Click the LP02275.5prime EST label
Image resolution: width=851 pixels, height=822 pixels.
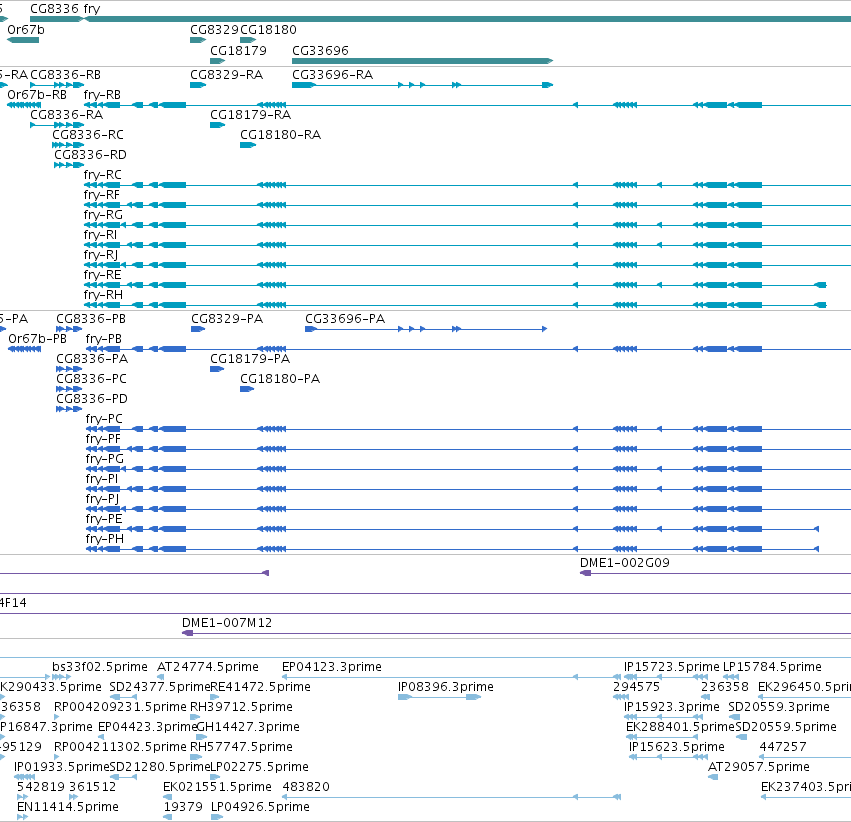[x=259, y=768]
